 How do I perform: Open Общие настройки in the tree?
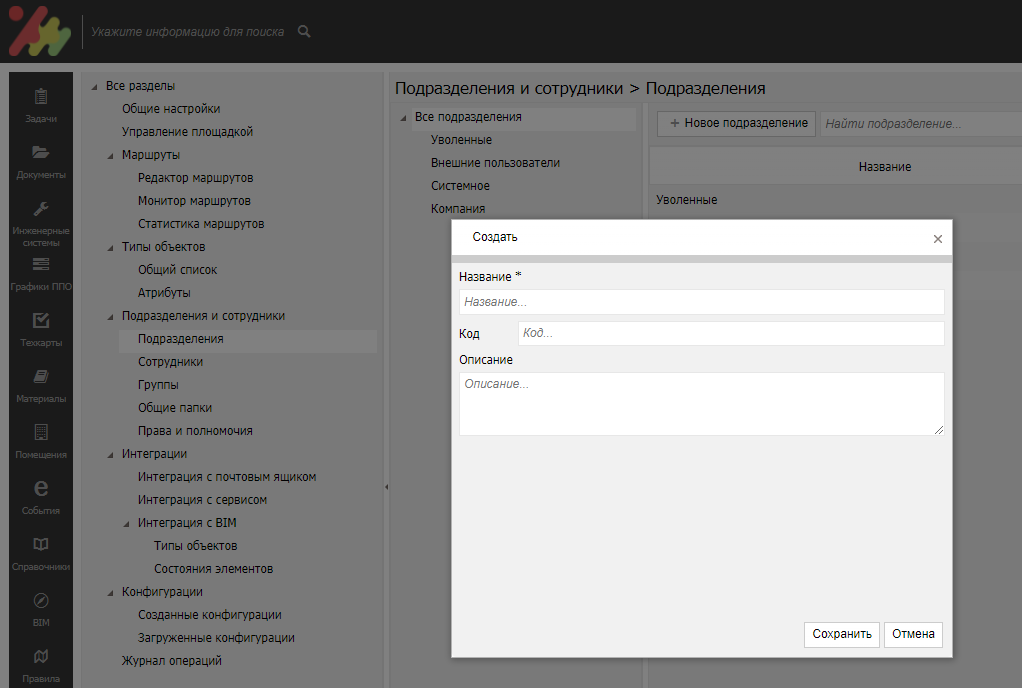point(171,109)
